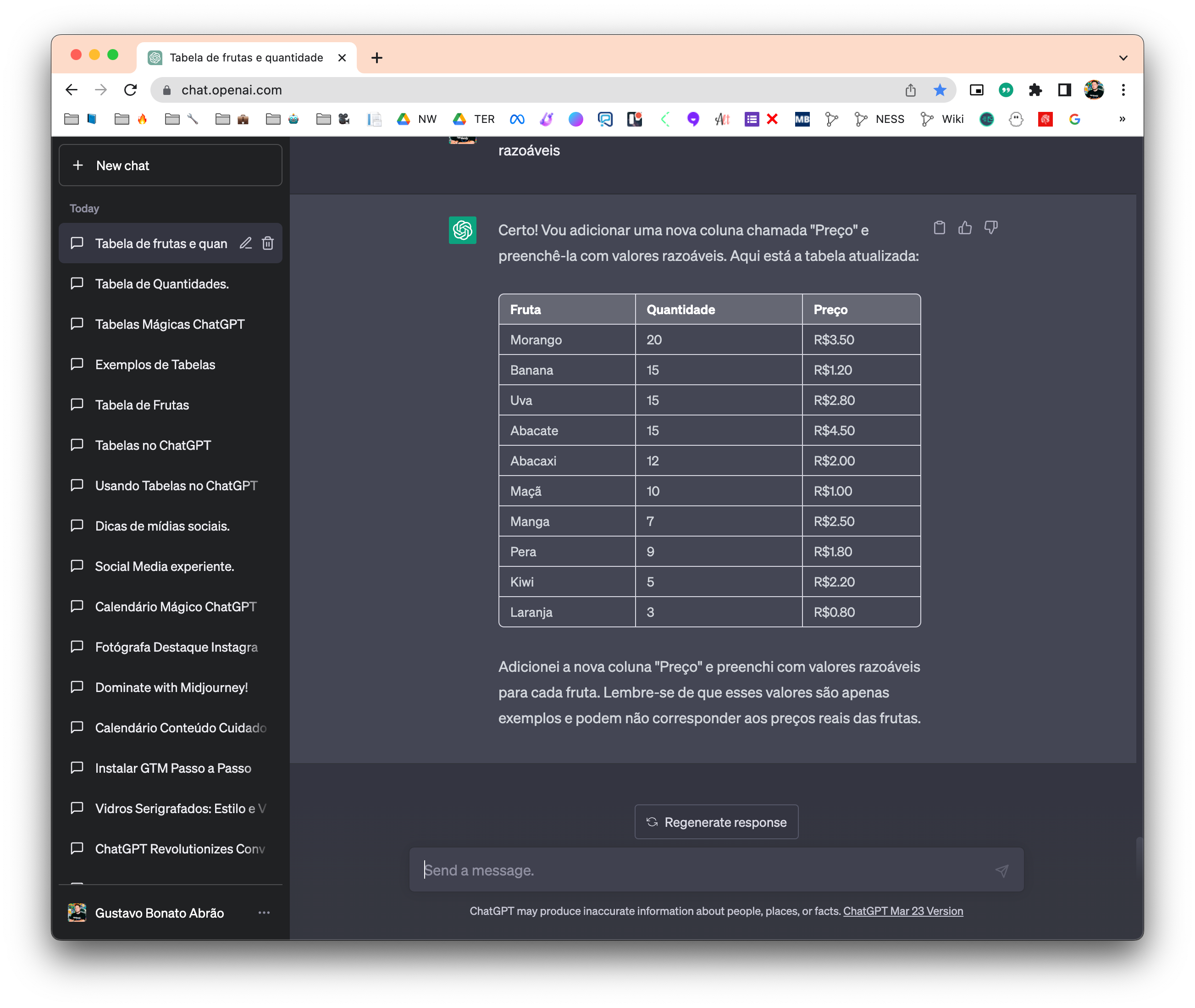Open the Tabelas Mágicas ChatGPT chat
The image size is (1195, 1008).
pos(170,324)
